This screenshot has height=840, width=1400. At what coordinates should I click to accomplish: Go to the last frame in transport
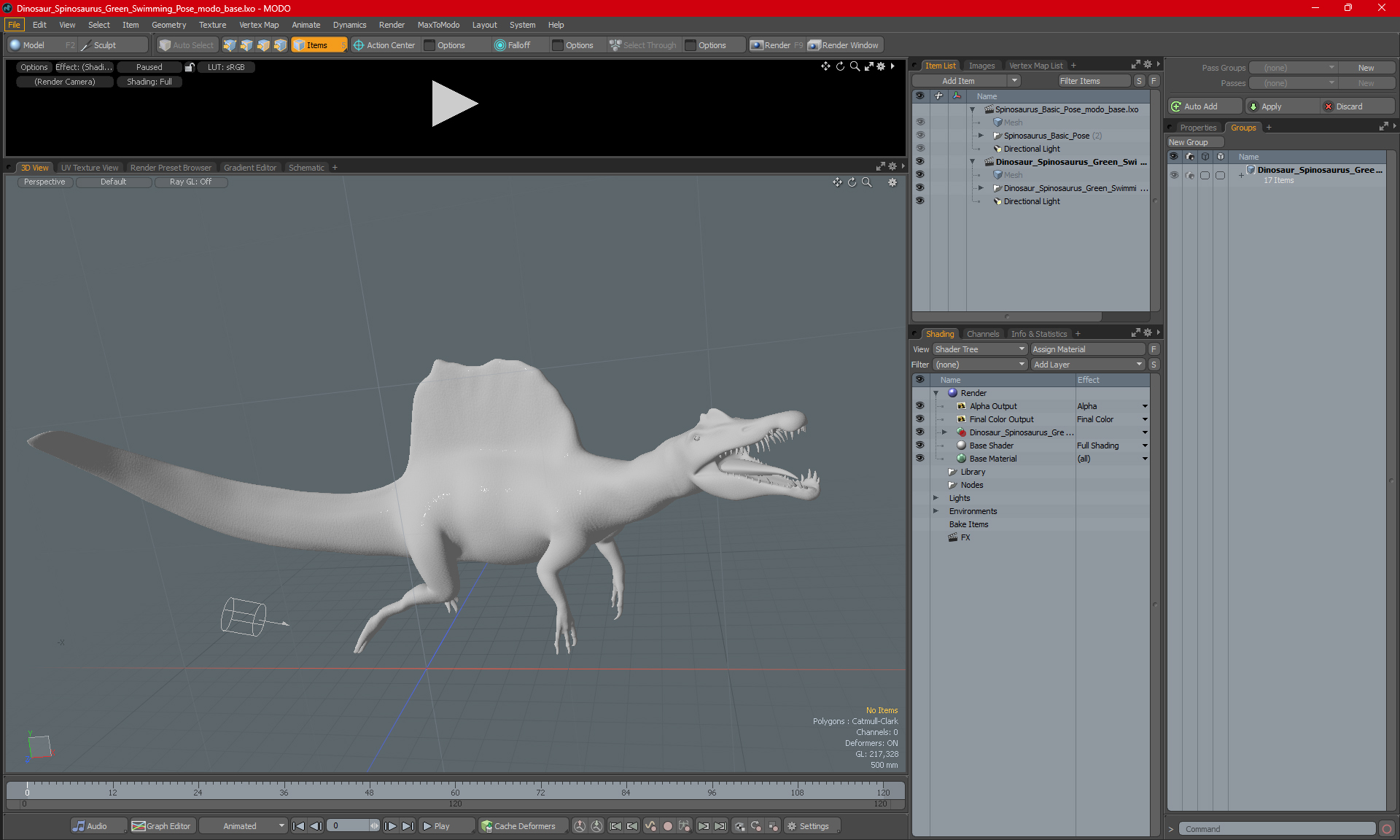408,826
